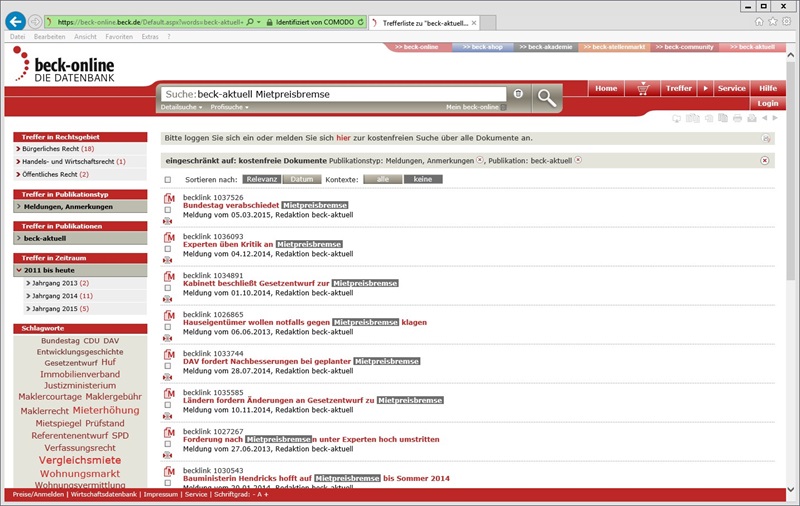Viewport: 800px width, 506px height.
Task: Tick the select-all checkbox beside Sortieren nach
Action: 168,180
